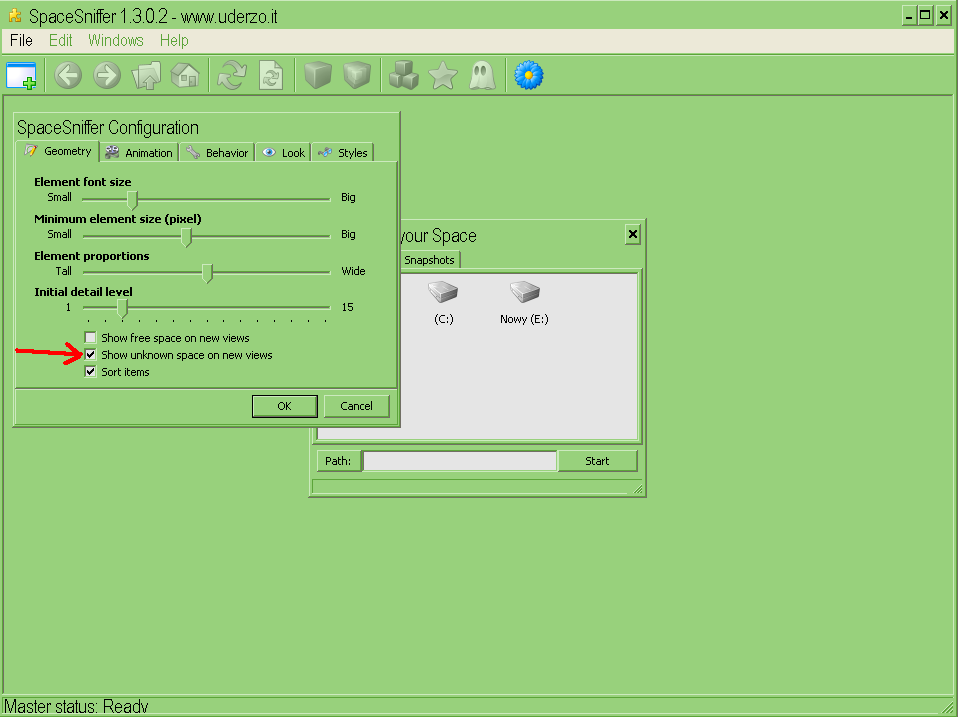This screenshot has width=958, height=717.
Task: Open the Windows menu
Action: (115, 40)
